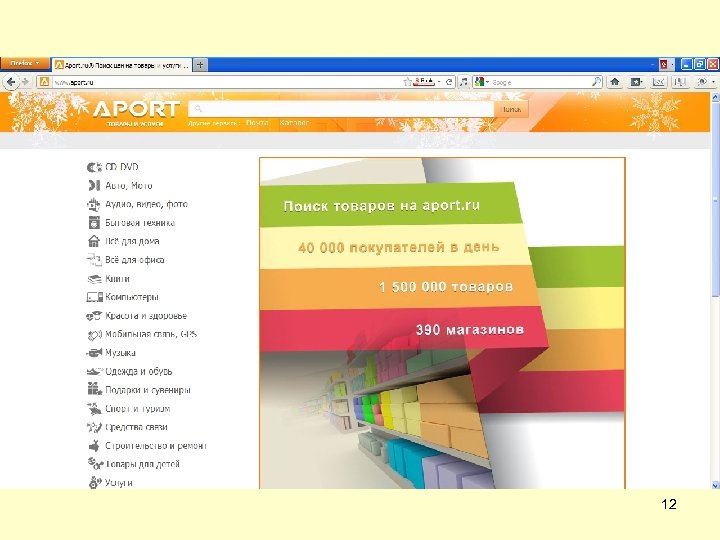
Task: Click the Aport site search field
Action: 341,109
